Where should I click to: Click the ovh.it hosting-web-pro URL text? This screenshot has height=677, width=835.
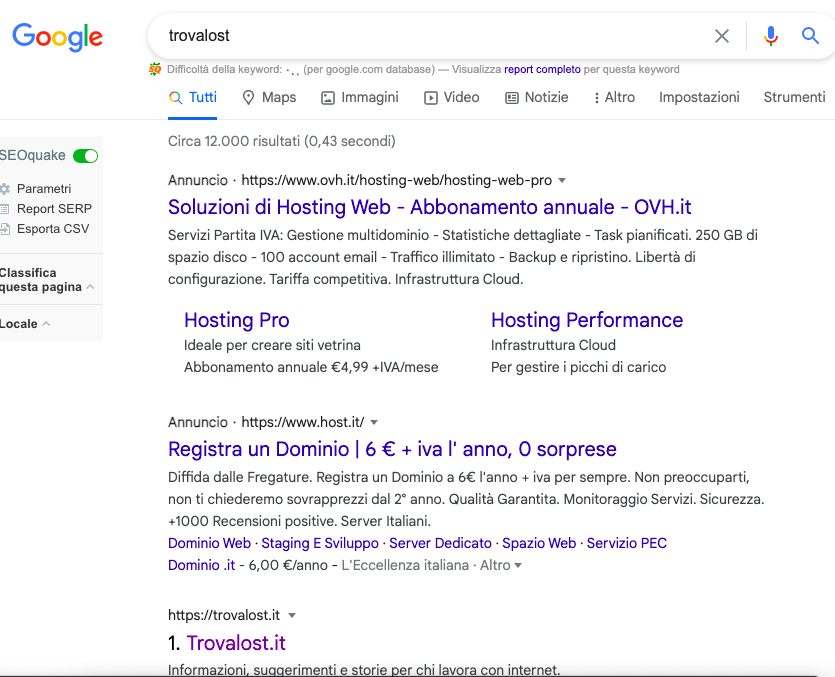point(397,181)
